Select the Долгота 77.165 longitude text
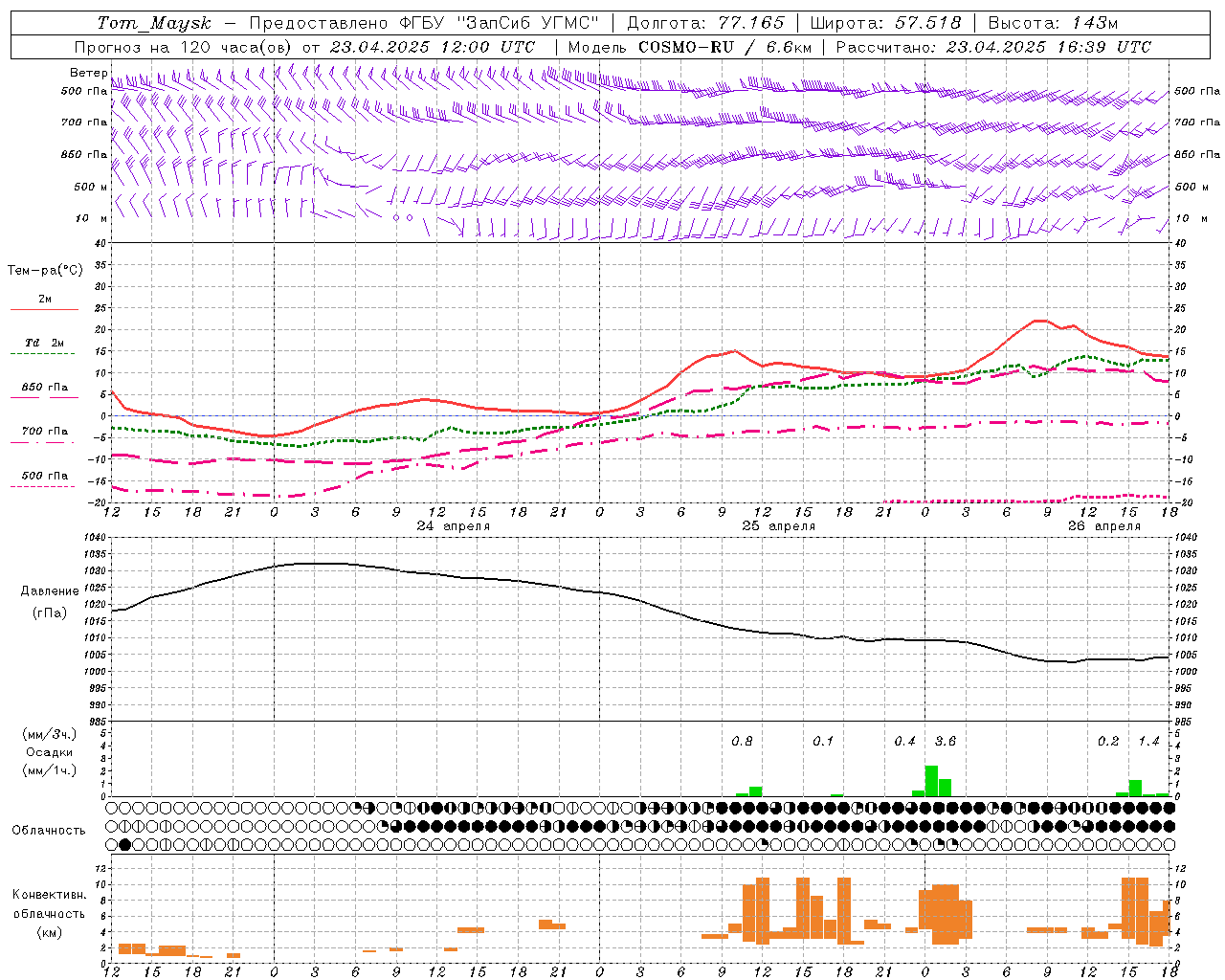 705,23
